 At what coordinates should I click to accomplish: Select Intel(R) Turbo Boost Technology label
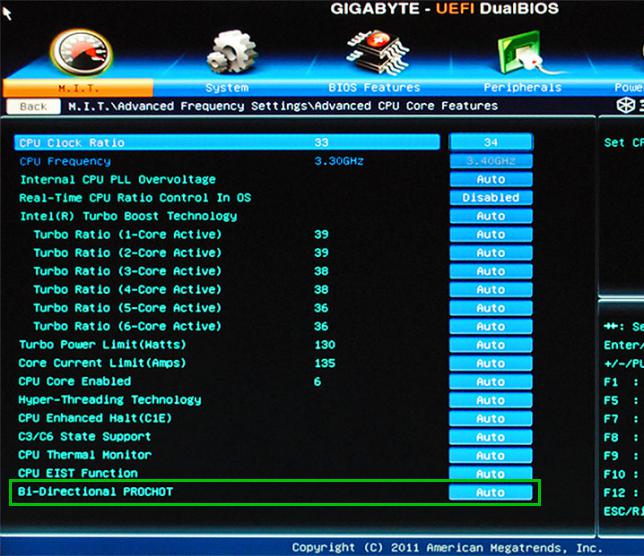tap(129, 216)
